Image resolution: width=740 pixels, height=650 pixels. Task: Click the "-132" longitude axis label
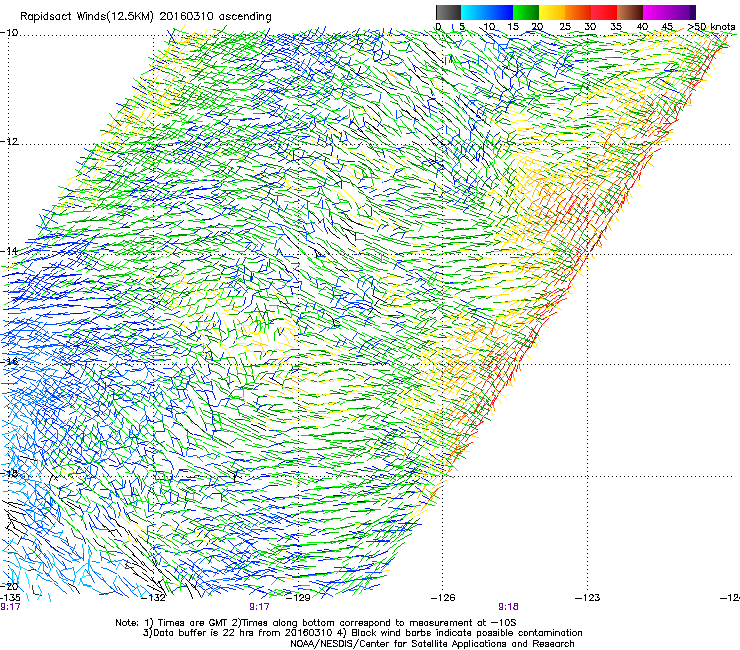(x=154, y=598)
